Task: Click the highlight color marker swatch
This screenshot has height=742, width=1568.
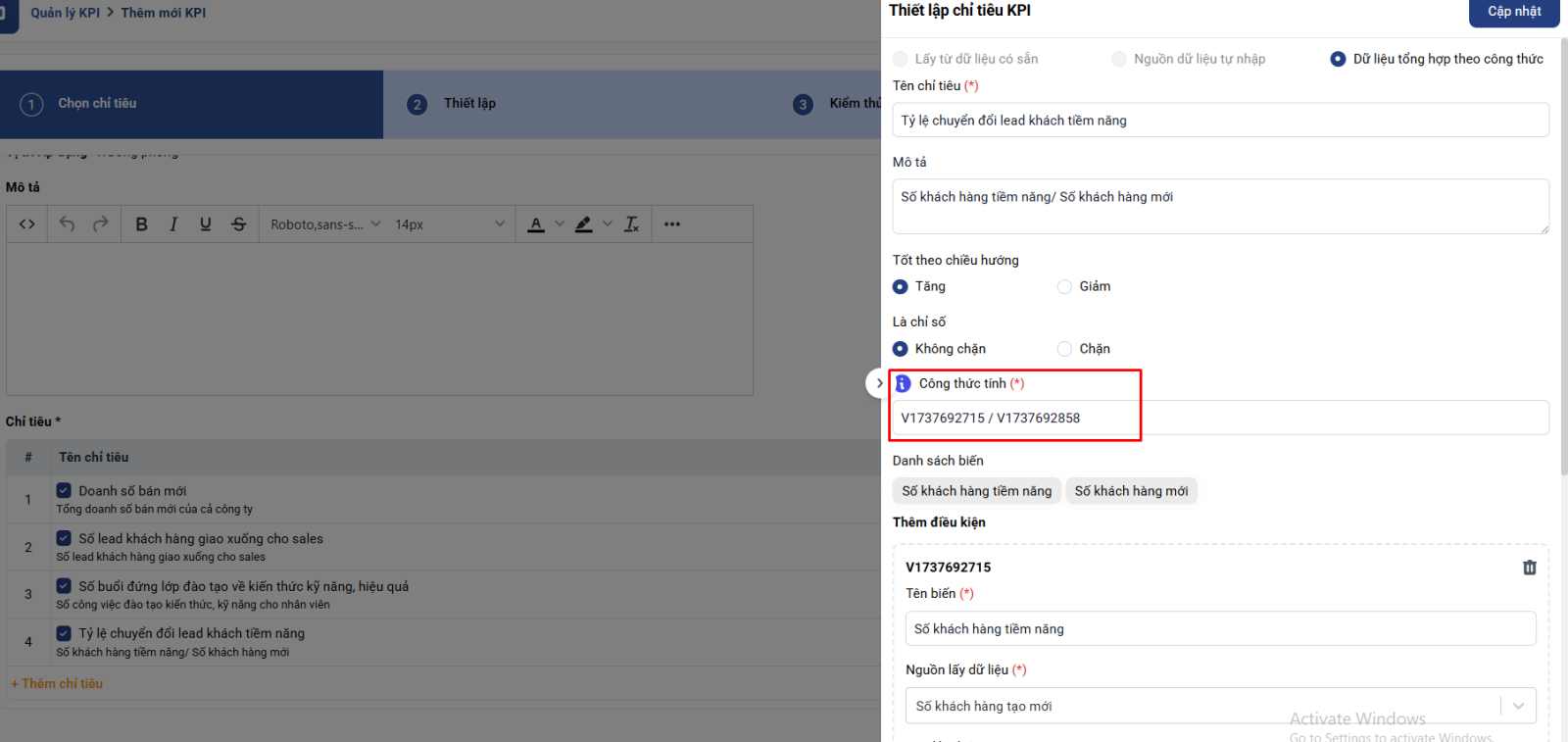Action: (x=583, y=224)
